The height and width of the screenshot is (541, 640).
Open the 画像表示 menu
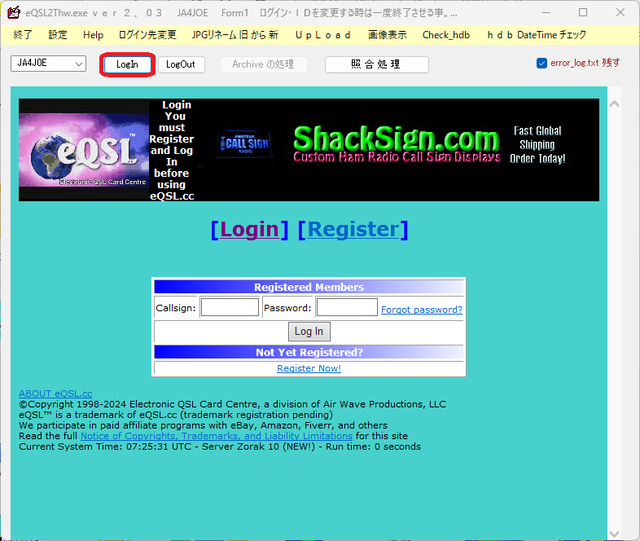click(387, 35)
